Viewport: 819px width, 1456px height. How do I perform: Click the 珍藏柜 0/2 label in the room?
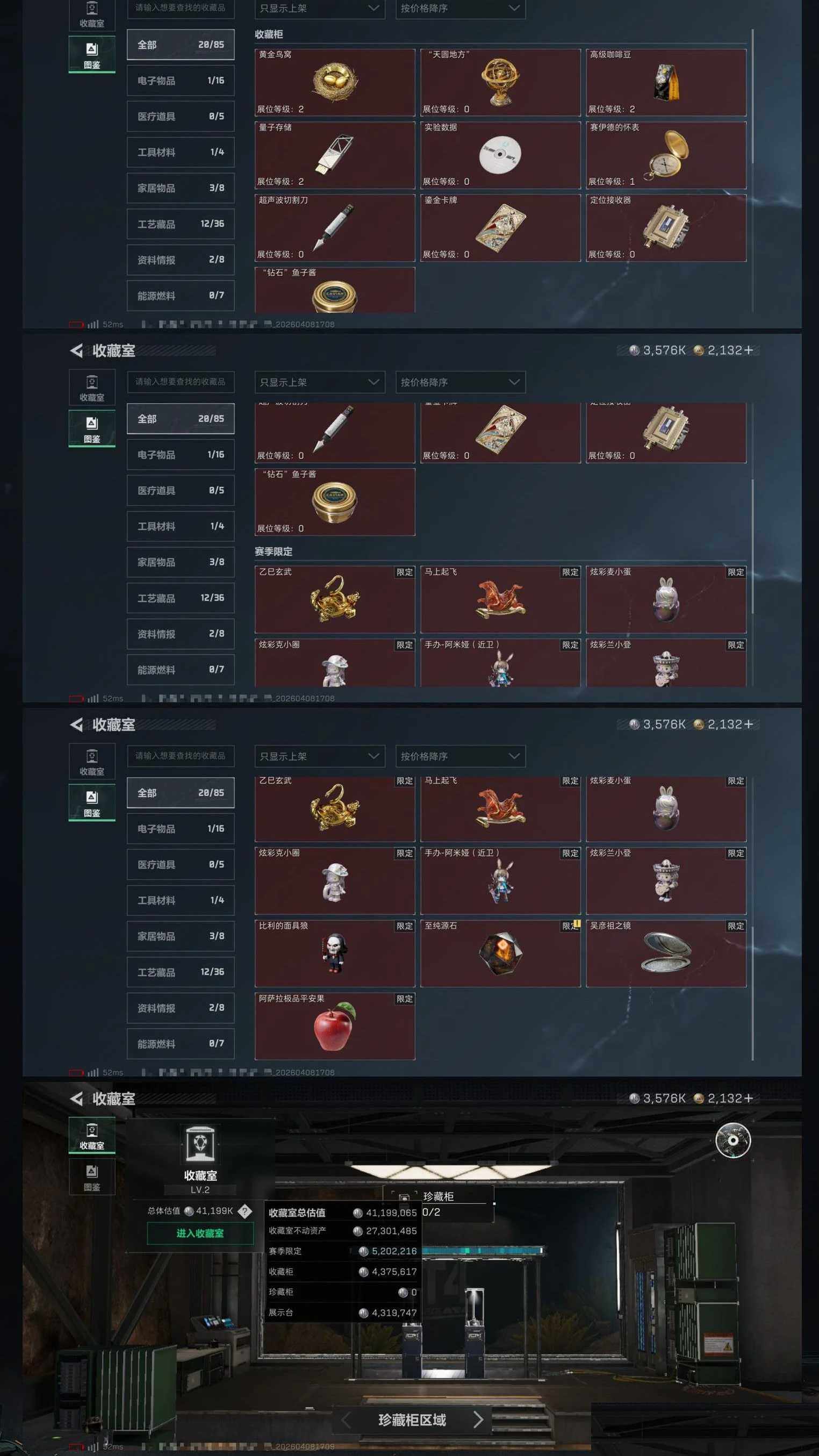438,1204
